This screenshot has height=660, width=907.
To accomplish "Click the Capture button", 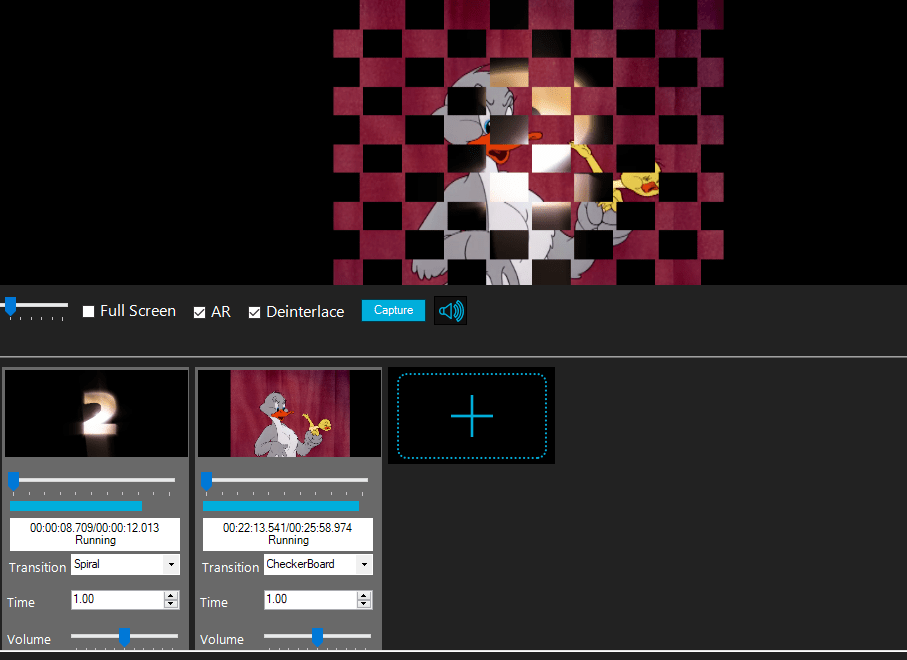I will pyautogui.click(x=393, y=310).
